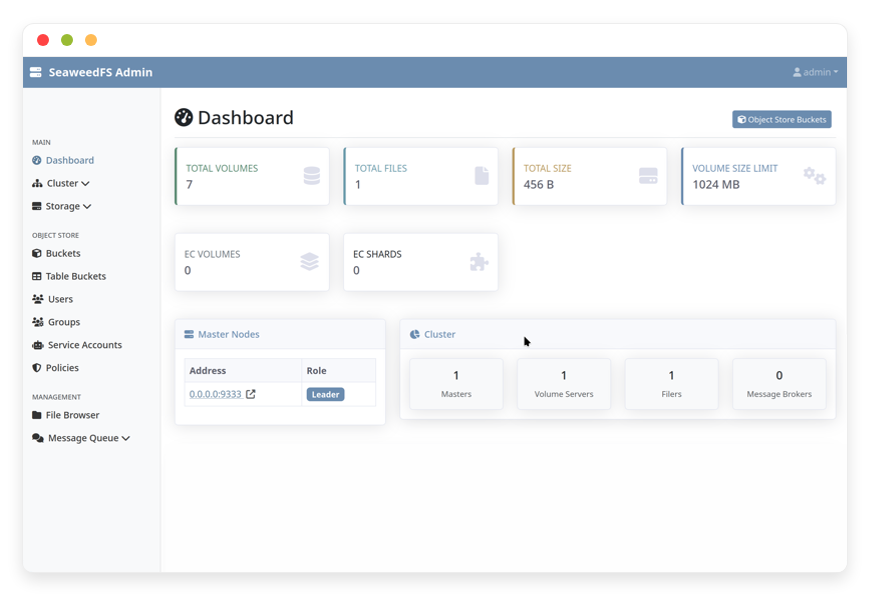The image size is (870, 595).
Task: Click the Table Buckets grid icon
Action: (x=37, y=276)
